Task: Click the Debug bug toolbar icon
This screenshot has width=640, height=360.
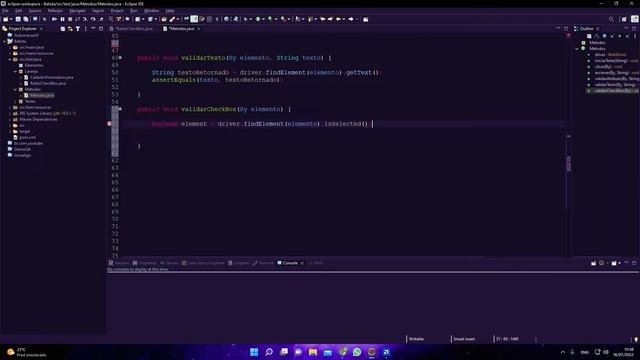Action: click(x=245, y=19)
